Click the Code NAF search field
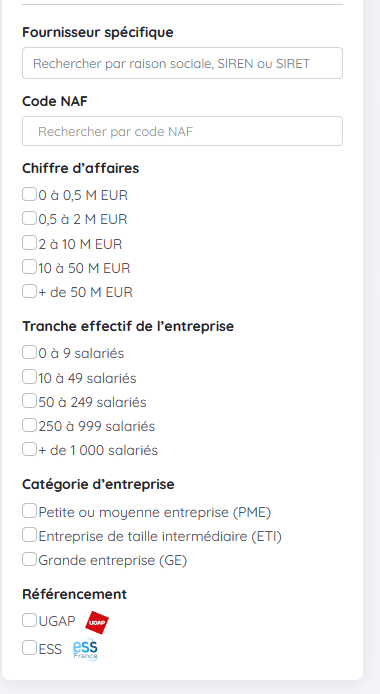This screenshot has width=380, height=694. [x=182, y=131]
